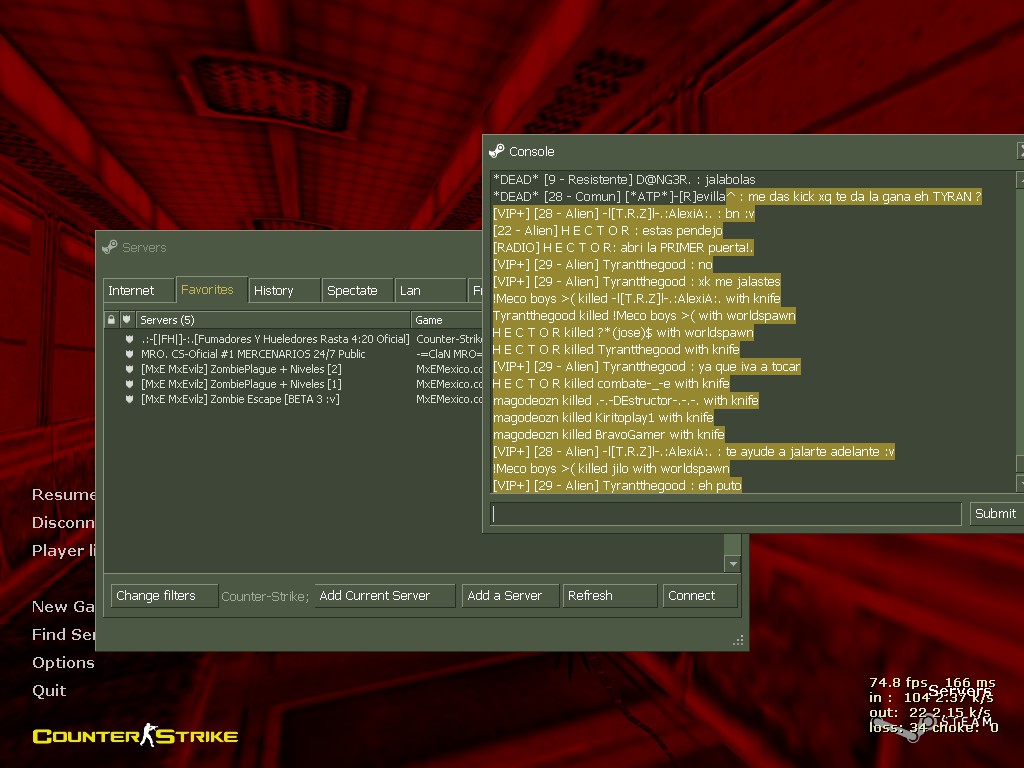Refresh the favorites server list
This screenshot has width=1024, height=768.
coord(610,596)
